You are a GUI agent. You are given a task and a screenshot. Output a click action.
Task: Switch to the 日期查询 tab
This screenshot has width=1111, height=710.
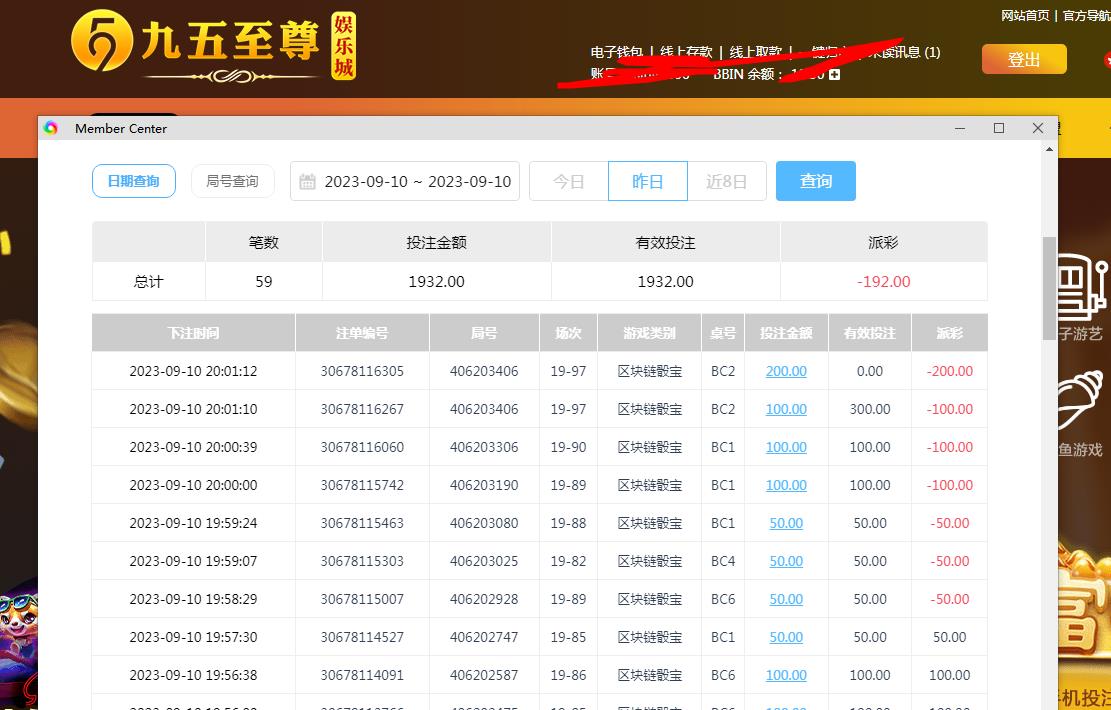pyautogui.click(x=134, y=181)
